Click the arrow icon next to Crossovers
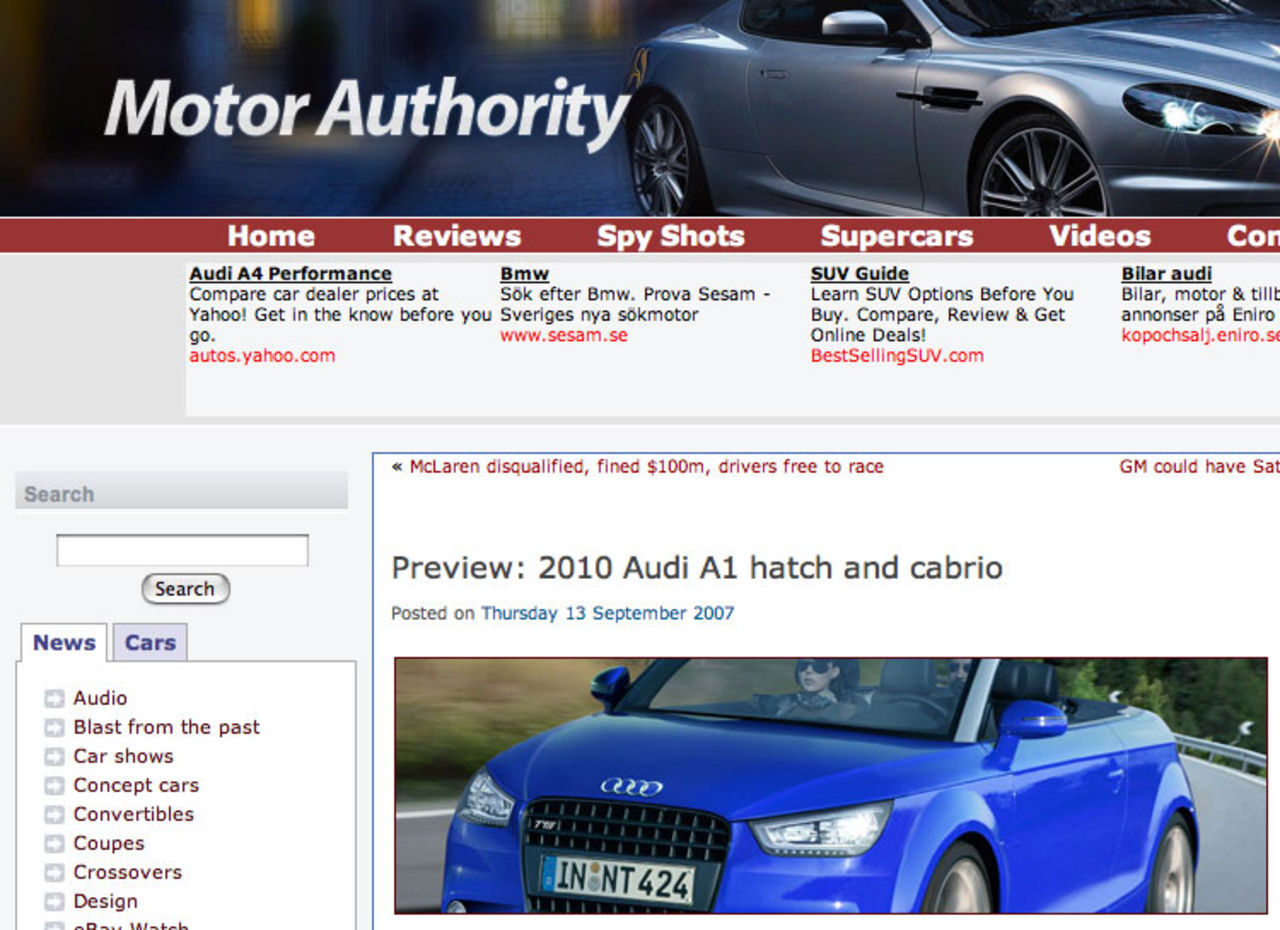Viewport: 1280px width, 930px height. coord(53,872)
